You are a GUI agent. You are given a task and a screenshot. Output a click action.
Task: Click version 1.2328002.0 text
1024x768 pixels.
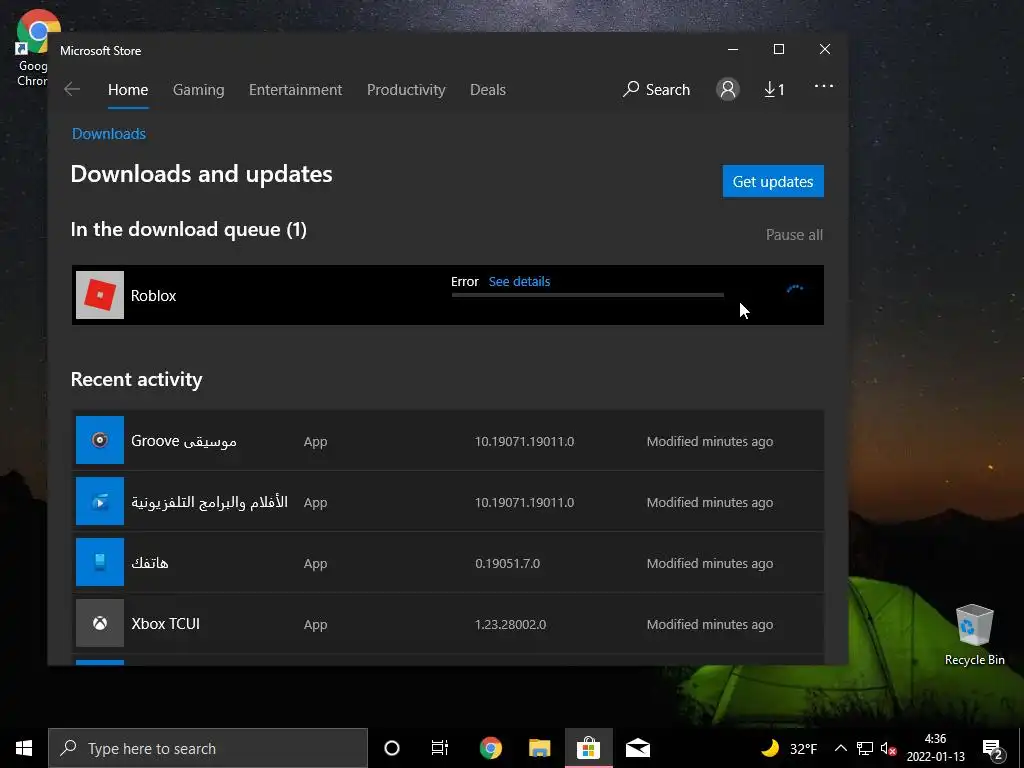[510, 624]
